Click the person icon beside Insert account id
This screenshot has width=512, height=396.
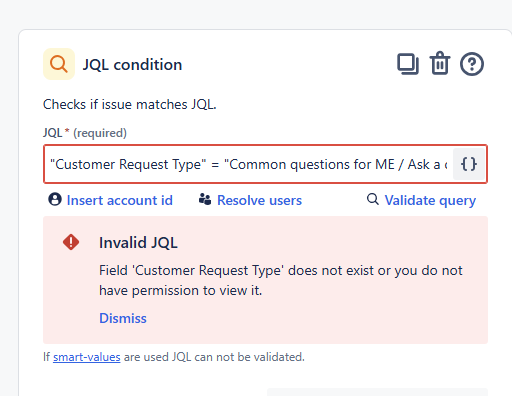(55, 200)
